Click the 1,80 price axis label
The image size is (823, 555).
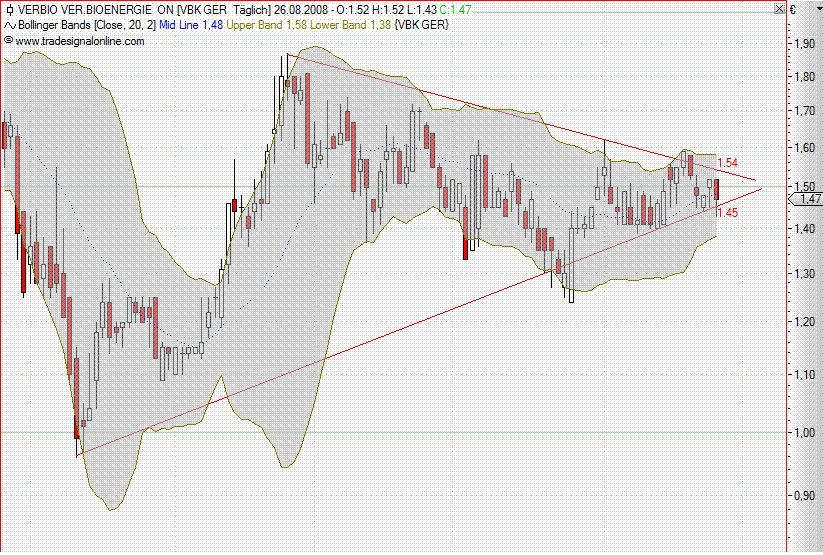804,77
